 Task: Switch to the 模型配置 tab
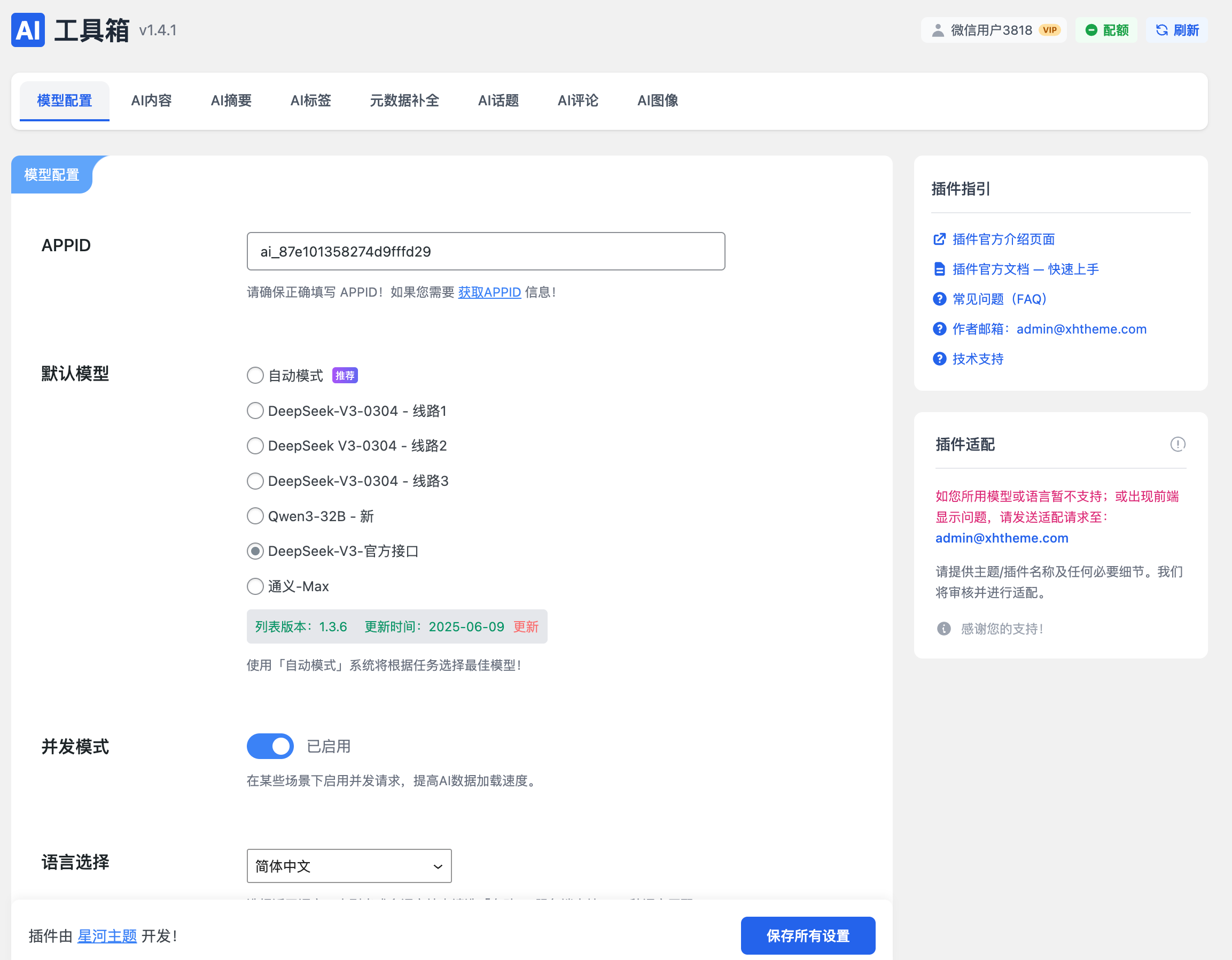[x=64, y=101]
